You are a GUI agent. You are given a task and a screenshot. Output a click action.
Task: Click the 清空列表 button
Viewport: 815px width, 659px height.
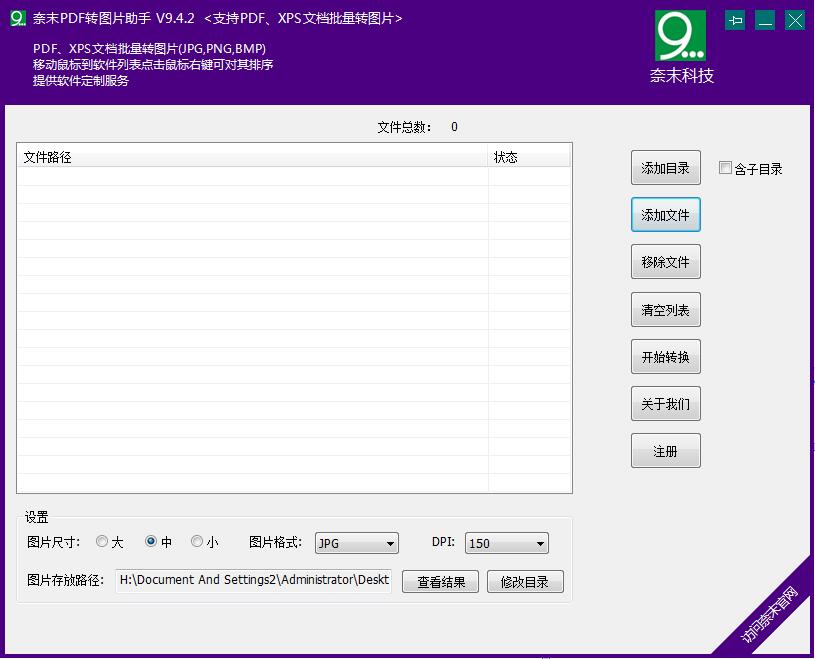click(x=665, y=310)
